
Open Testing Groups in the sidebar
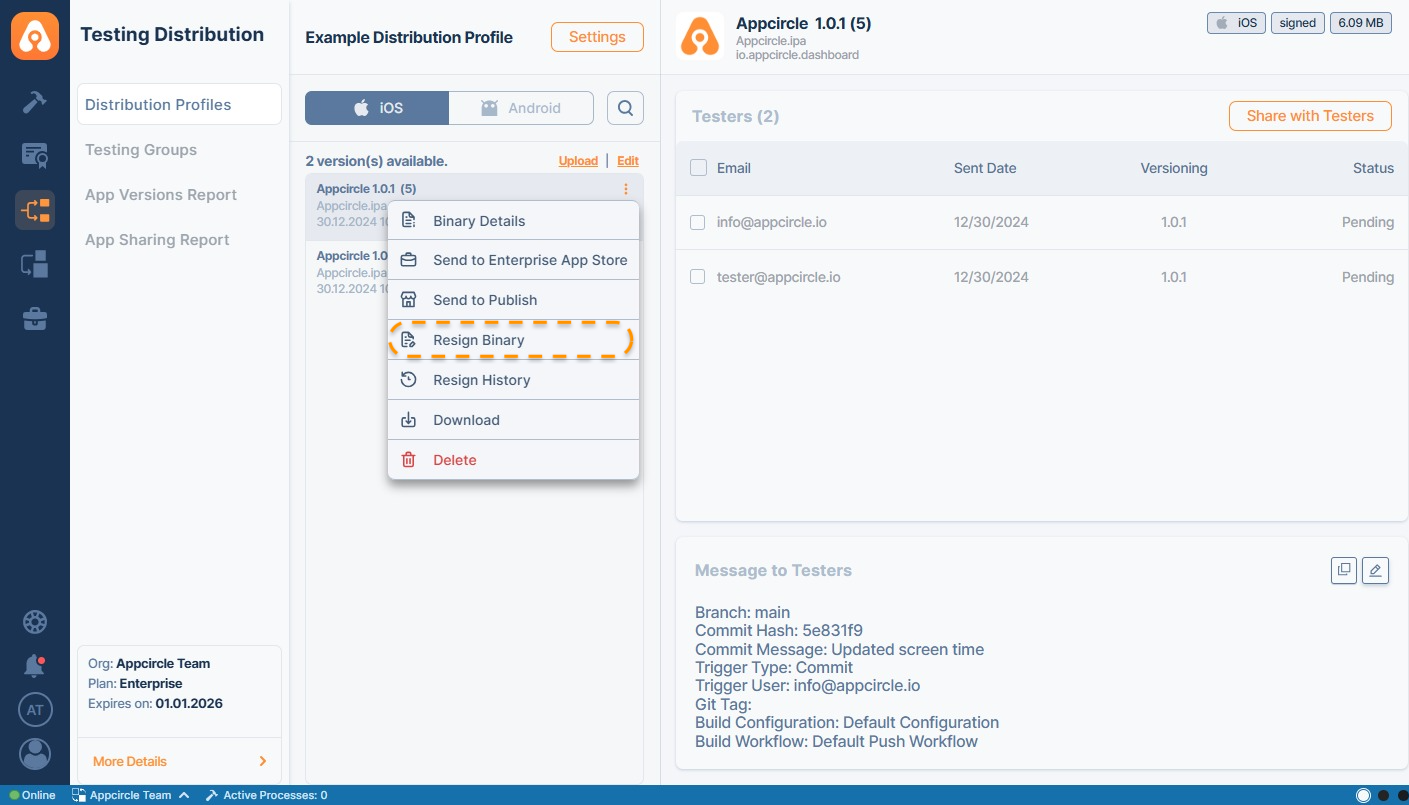tap(141, 150)
